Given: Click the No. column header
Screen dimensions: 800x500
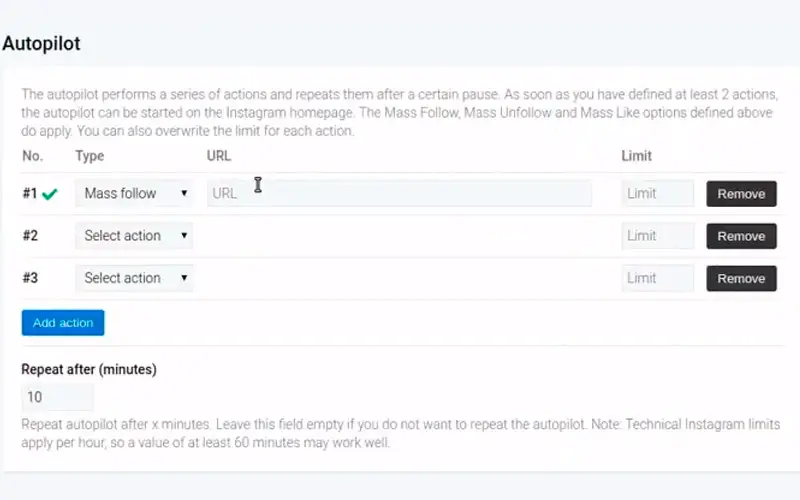Looking at the screenshot, I should pyautogui.click(x=32, y=156).
